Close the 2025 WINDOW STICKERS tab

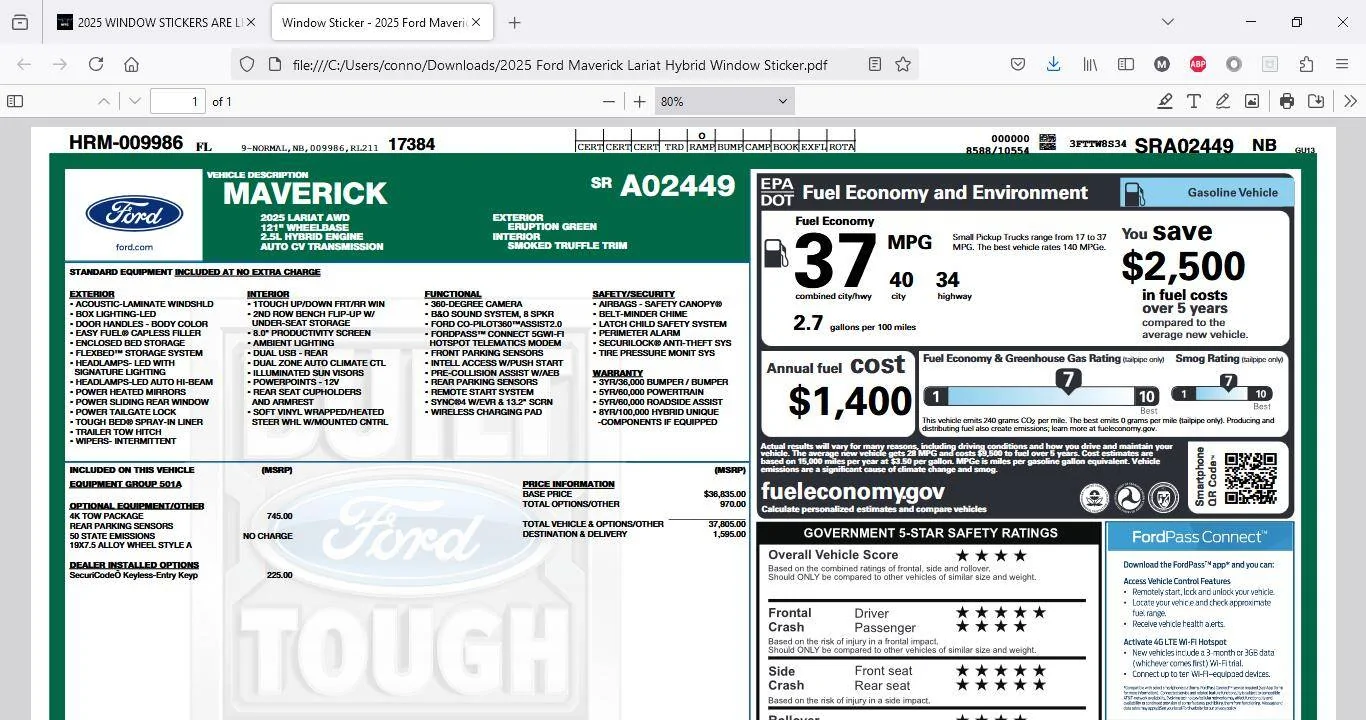click(x=251, y=22)
